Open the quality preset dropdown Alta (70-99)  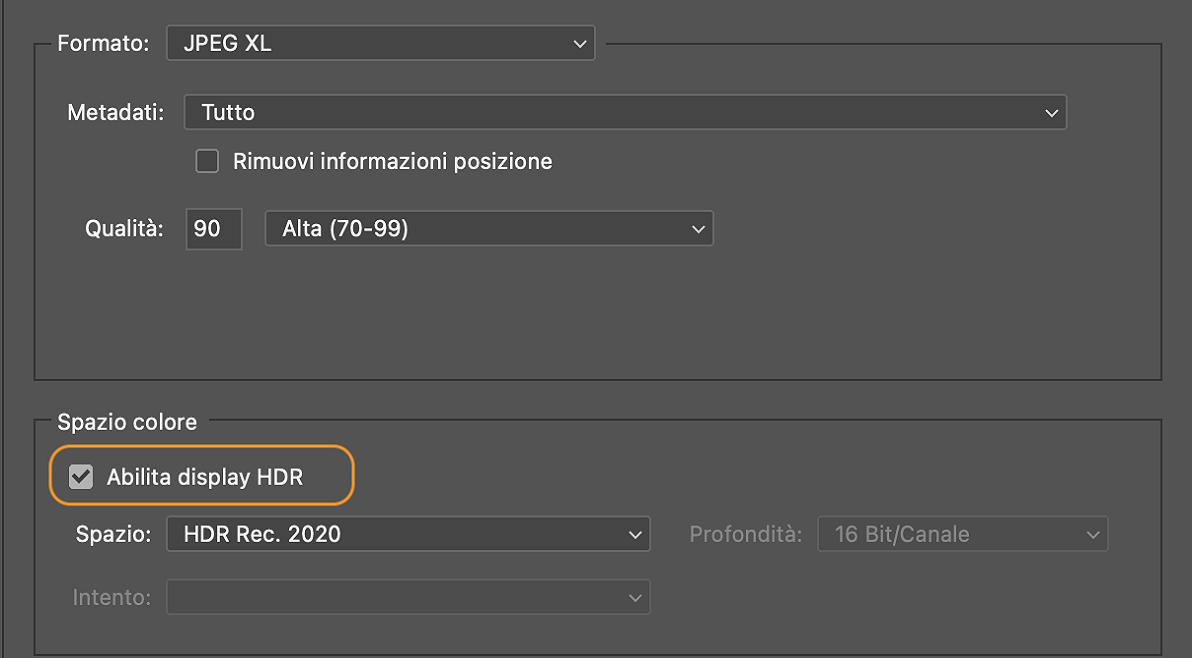coord(488,228)
